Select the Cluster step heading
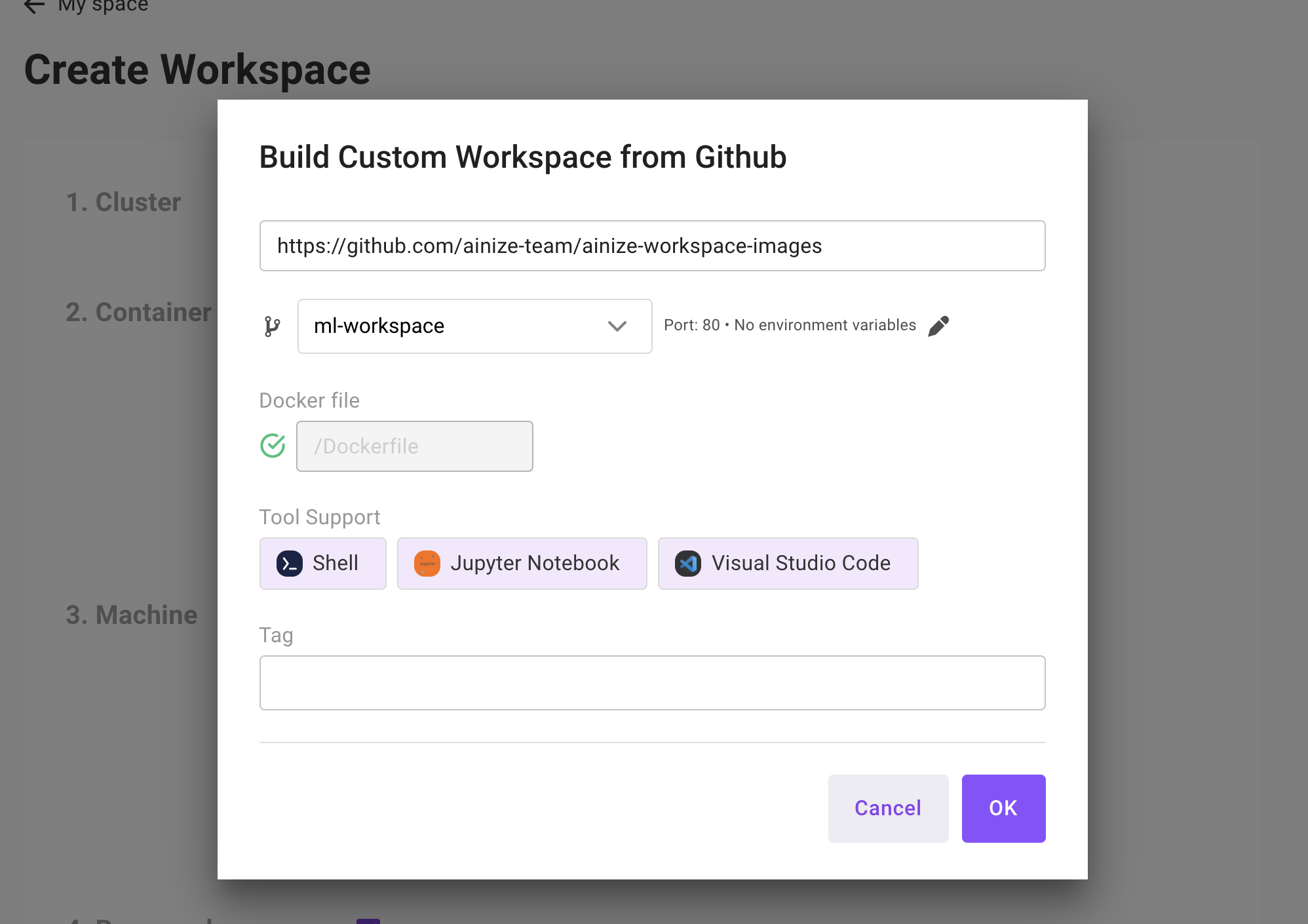This screenshot has height=924, width=1308. pyautogui.click(x=123, y=202)
